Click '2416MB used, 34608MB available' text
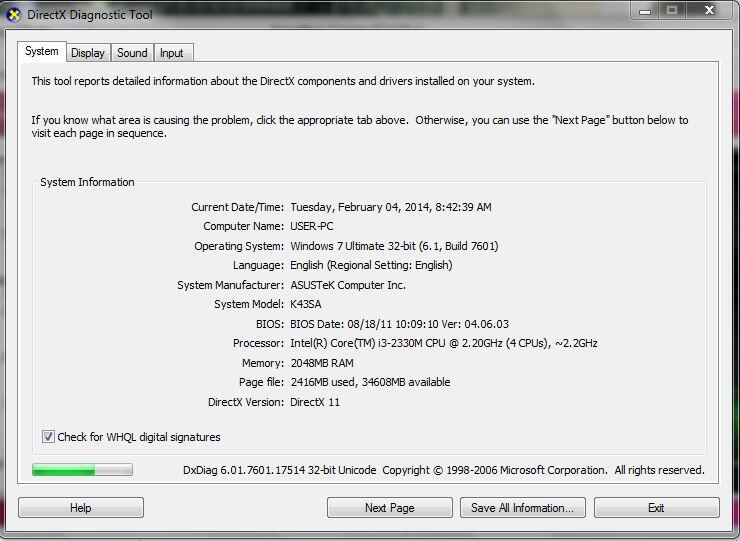 pos(370,382)
